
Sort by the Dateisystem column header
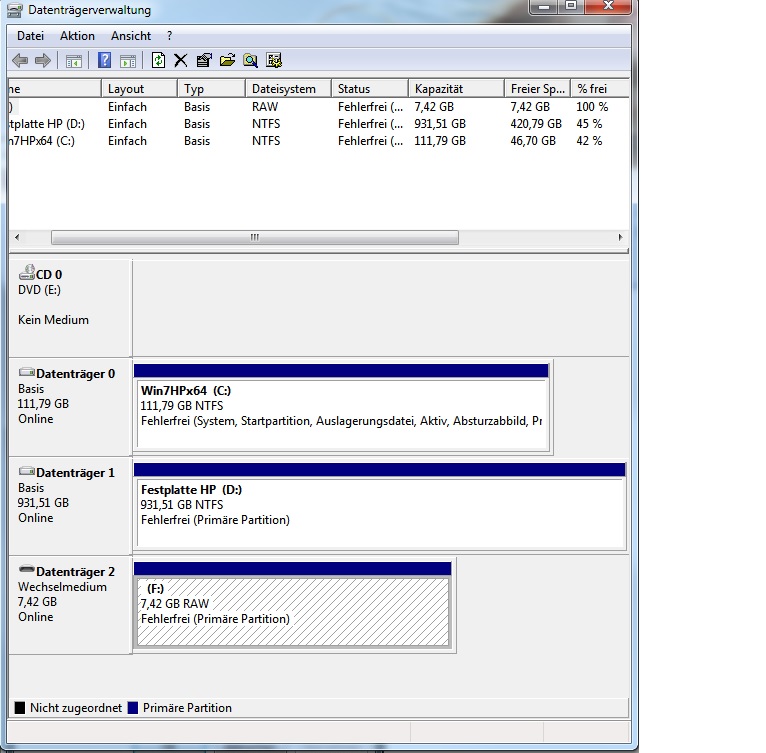[x=288, y=88]
